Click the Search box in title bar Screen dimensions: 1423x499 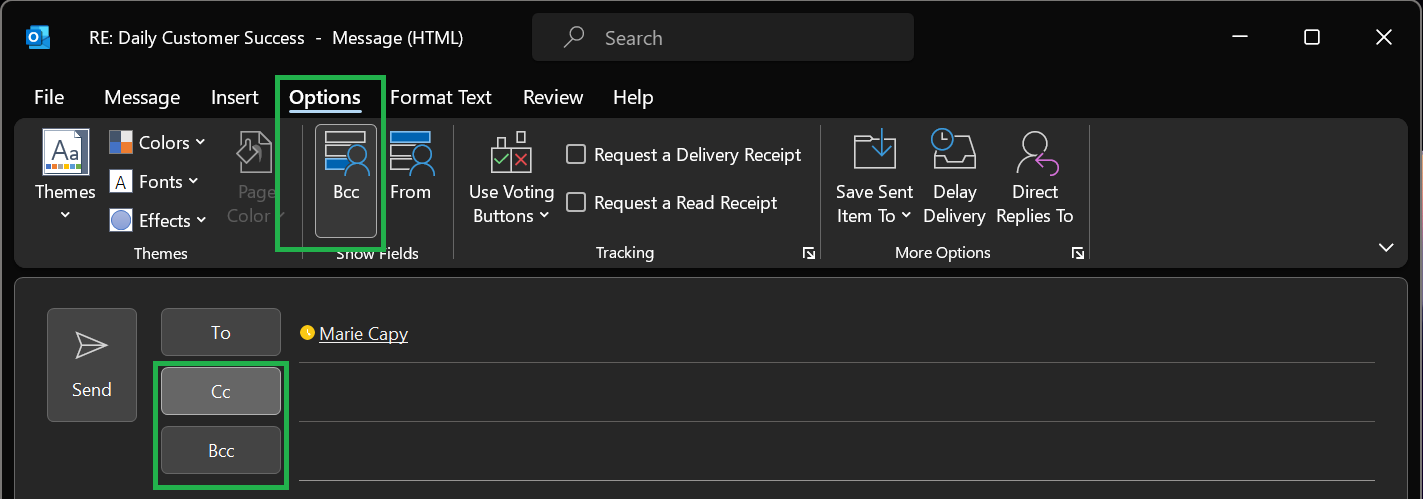tap(722, 38)
